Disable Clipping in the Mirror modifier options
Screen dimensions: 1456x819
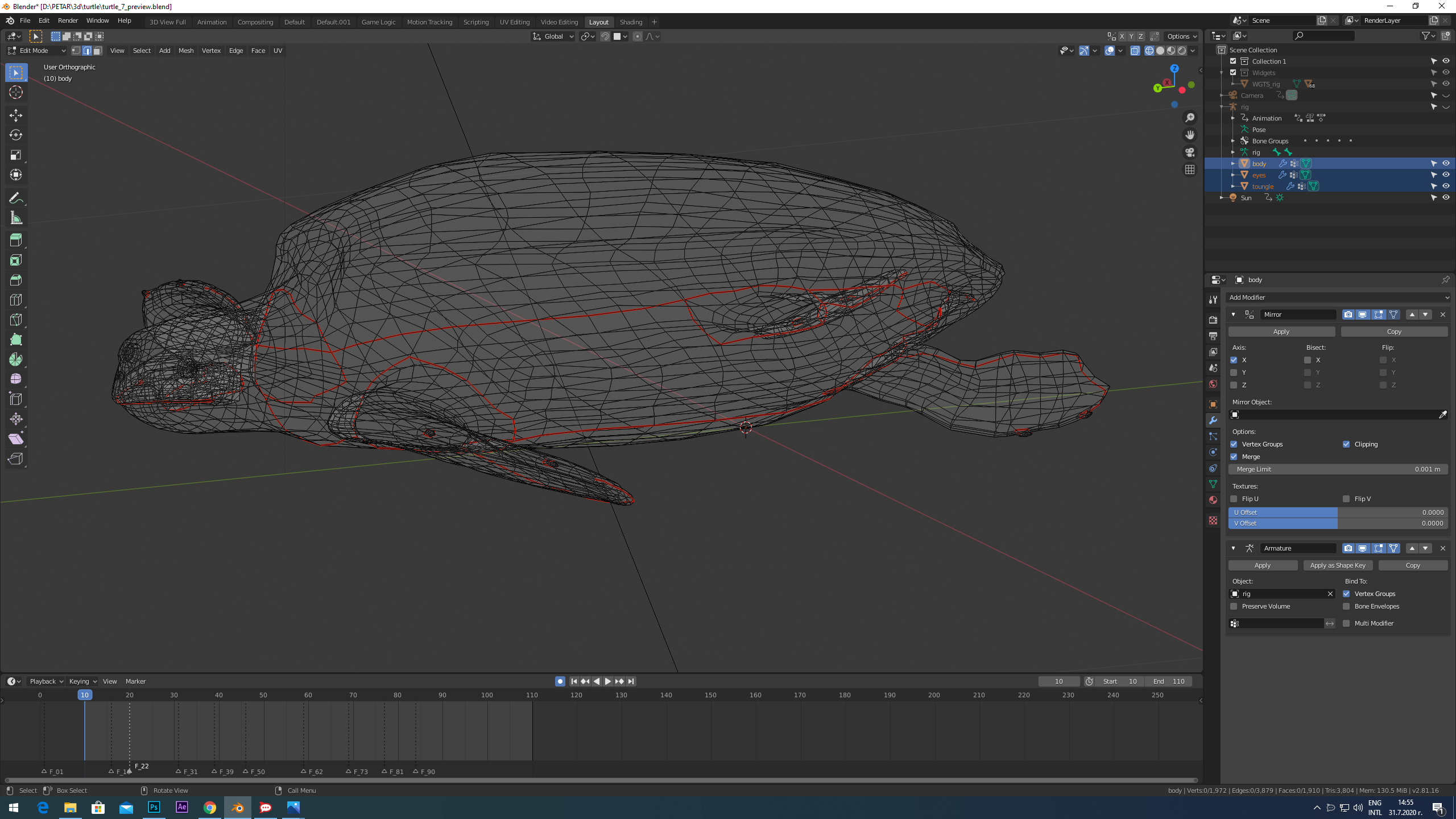point(1346,444)
